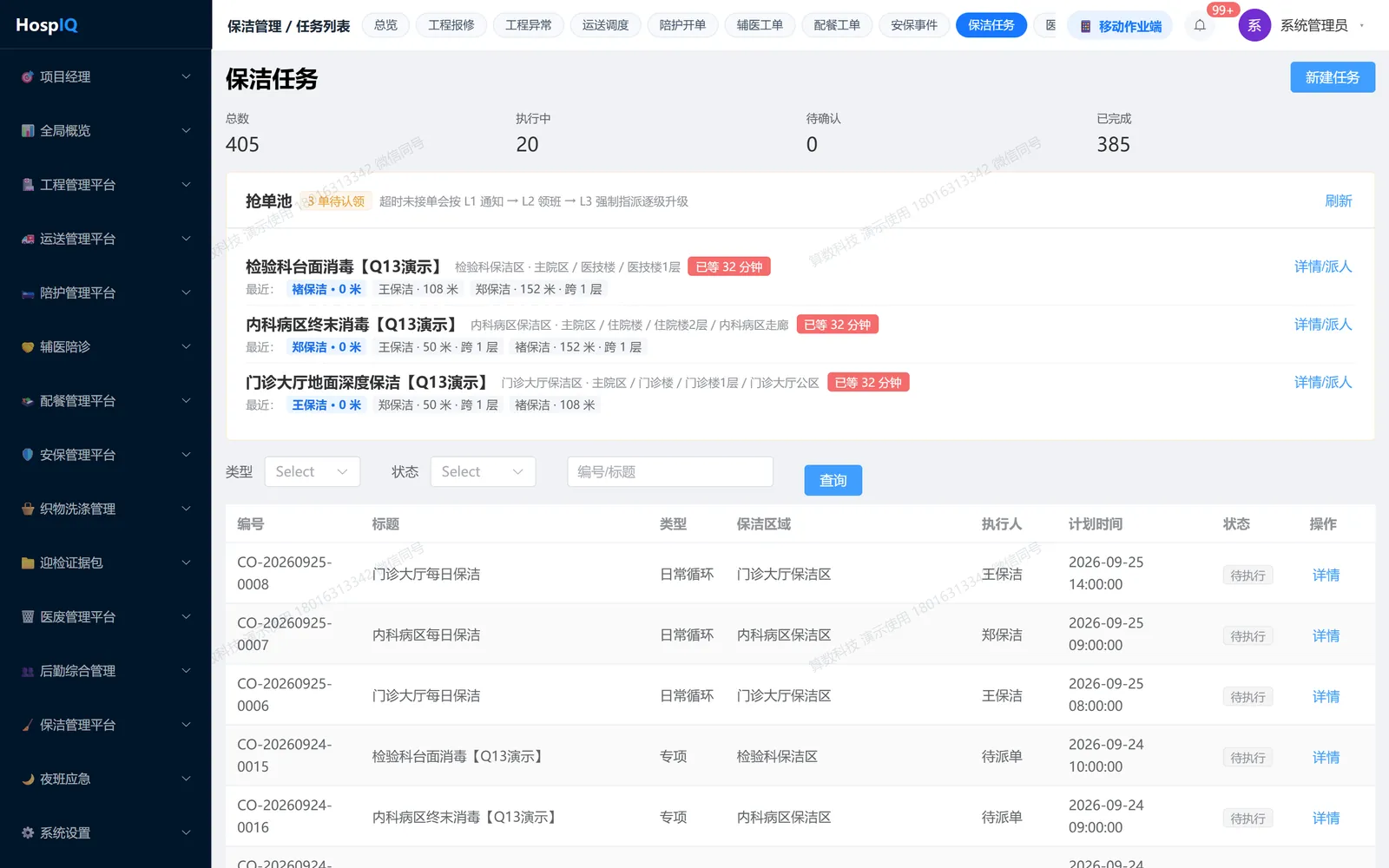Click the 3 单待认领 tag
Image resolution: width=1389 pixels, height=868 pixels.
[x=336, y=201]
